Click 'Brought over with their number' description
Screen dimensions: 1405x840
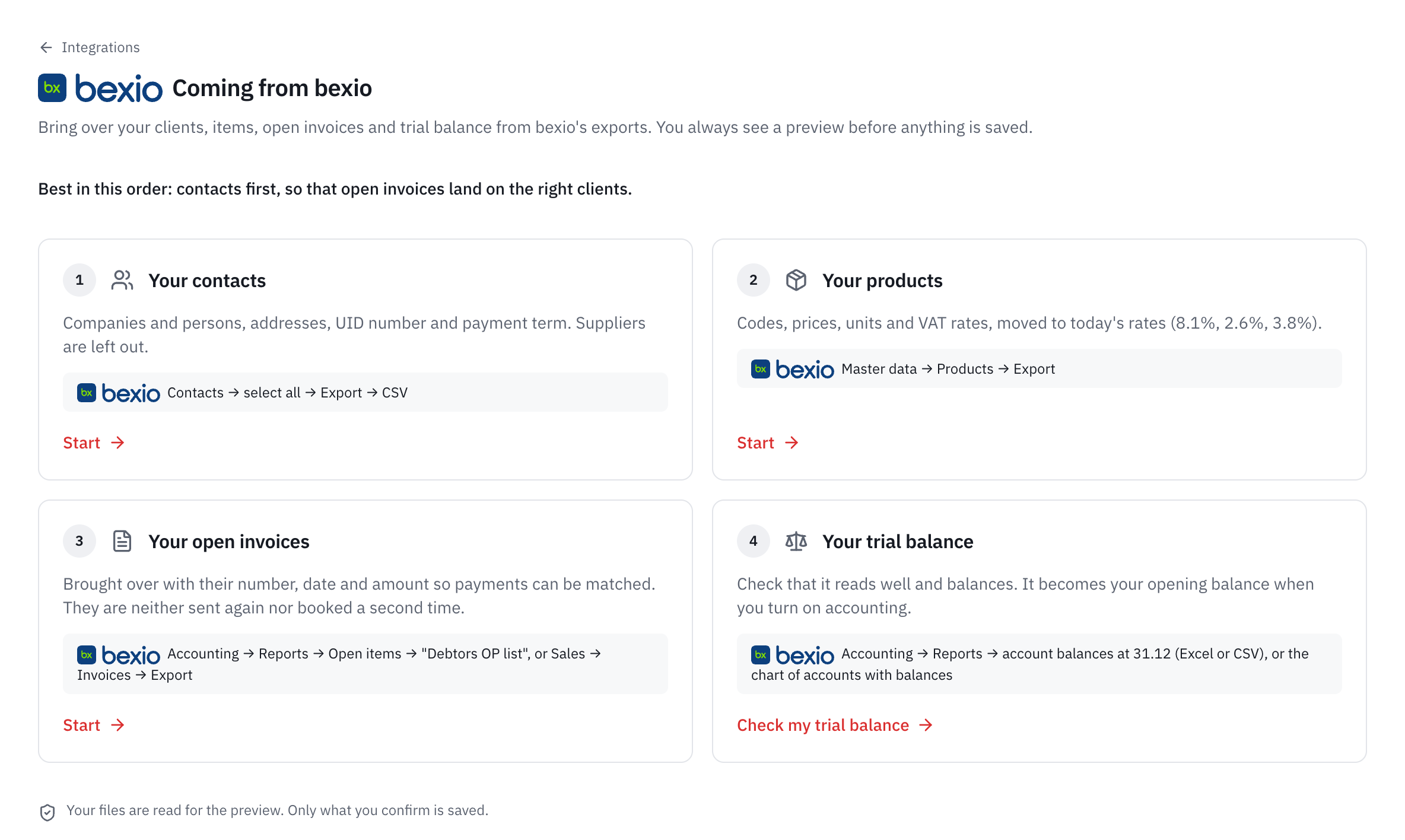tap(359, 596)
